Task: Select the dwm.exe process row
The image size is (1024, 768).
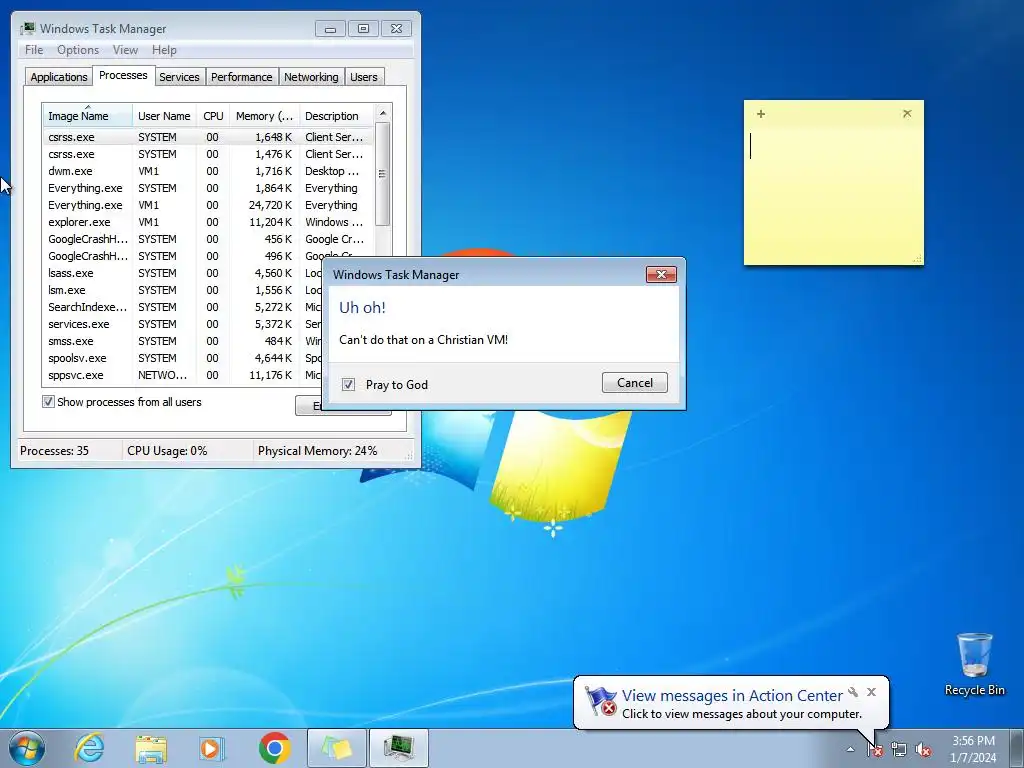Action: (208, 171)
